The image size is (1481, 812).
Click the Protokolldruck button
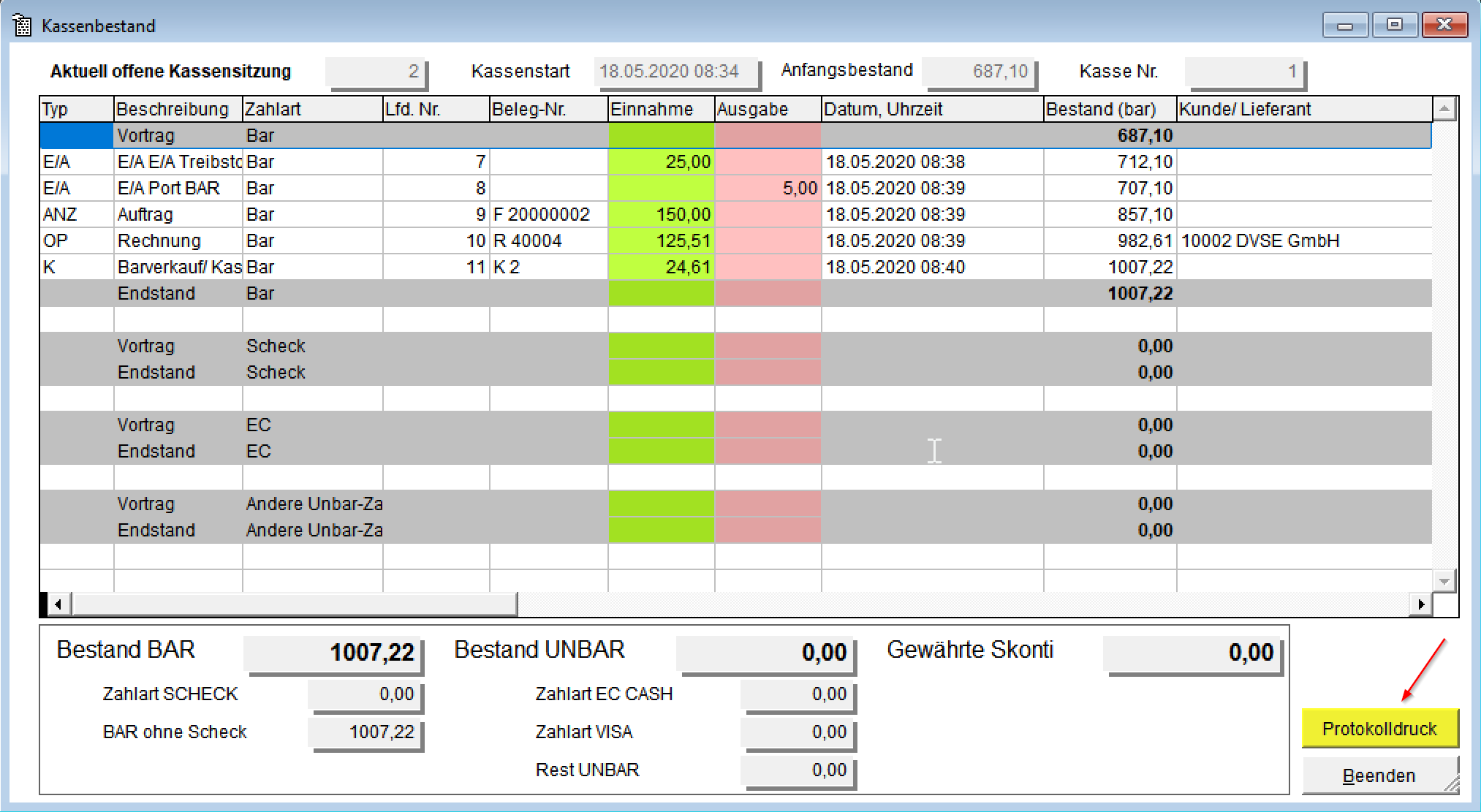1379,728
